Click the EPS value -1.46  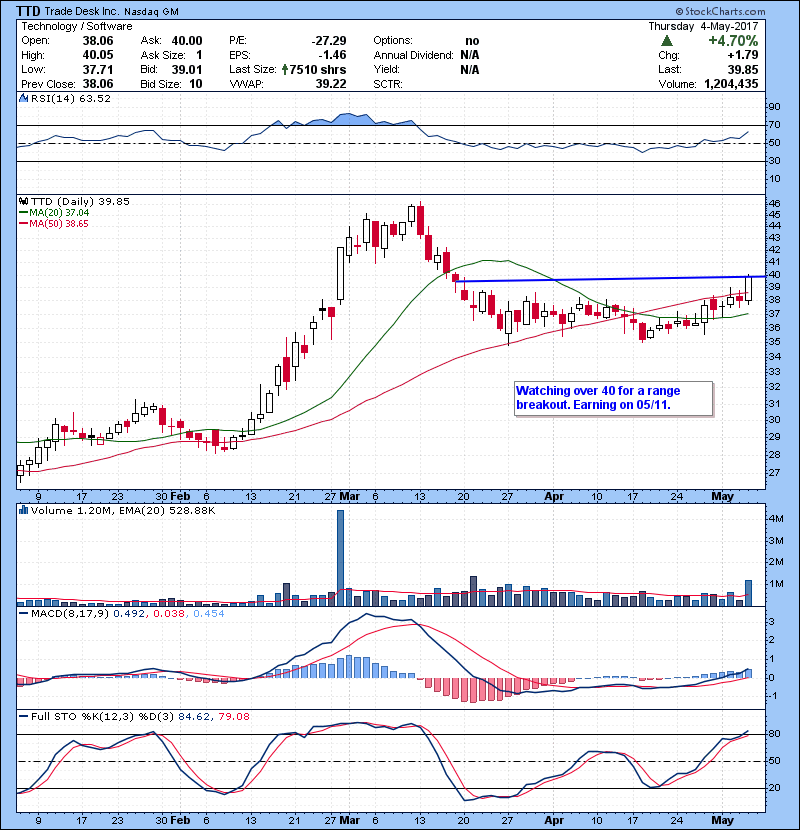(x=332, y=55)
